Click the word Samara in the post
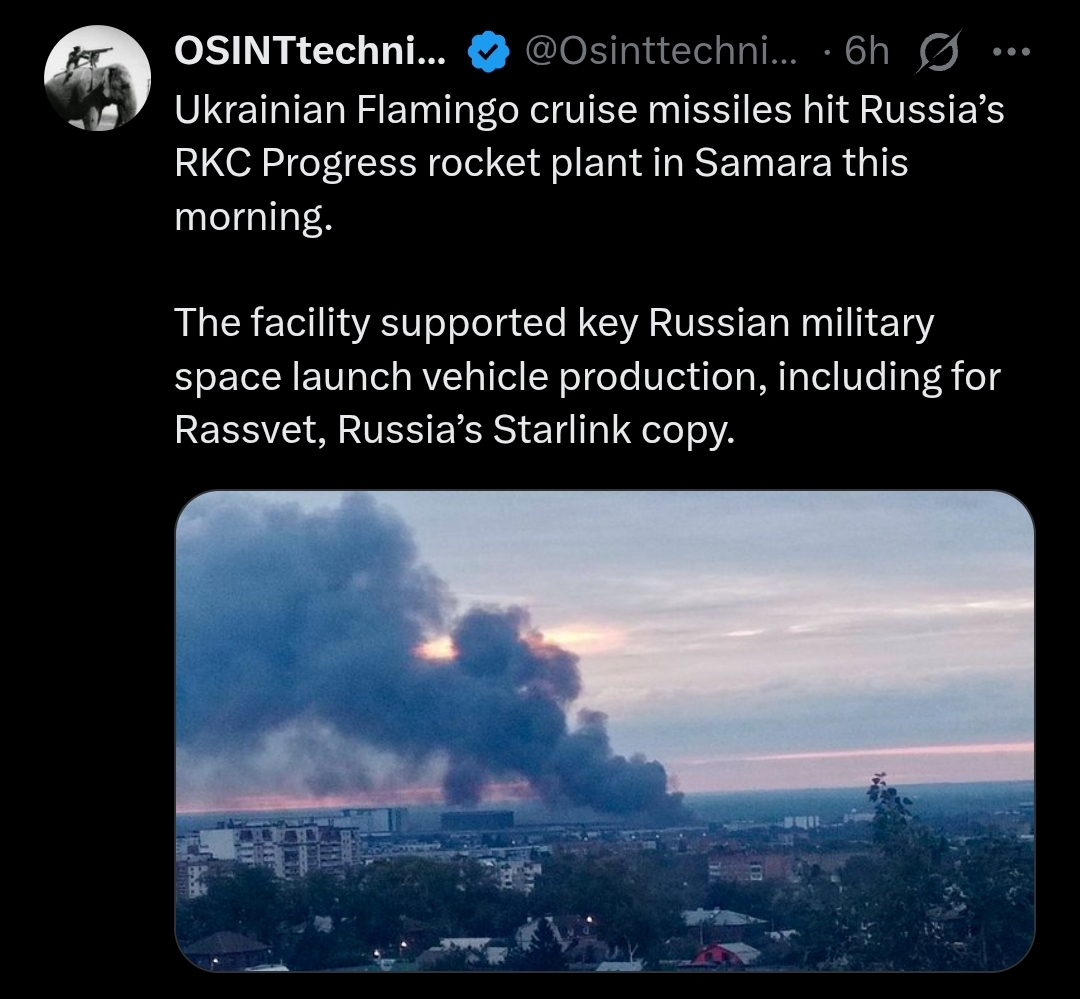1080x999 pixels. (762, 163)
